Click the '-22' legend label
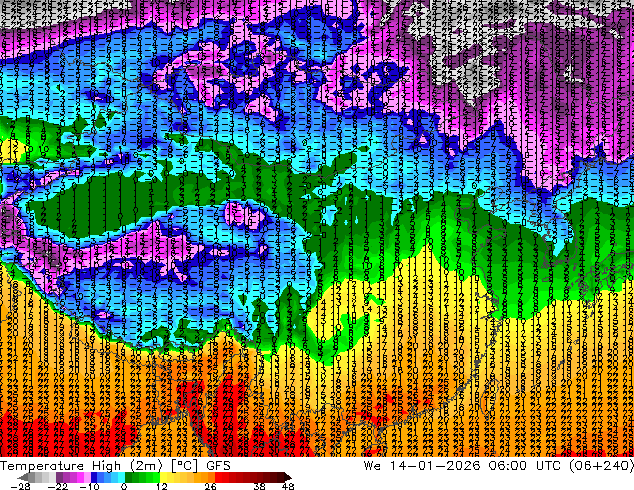634x490 pixels. tap(58, 486)
